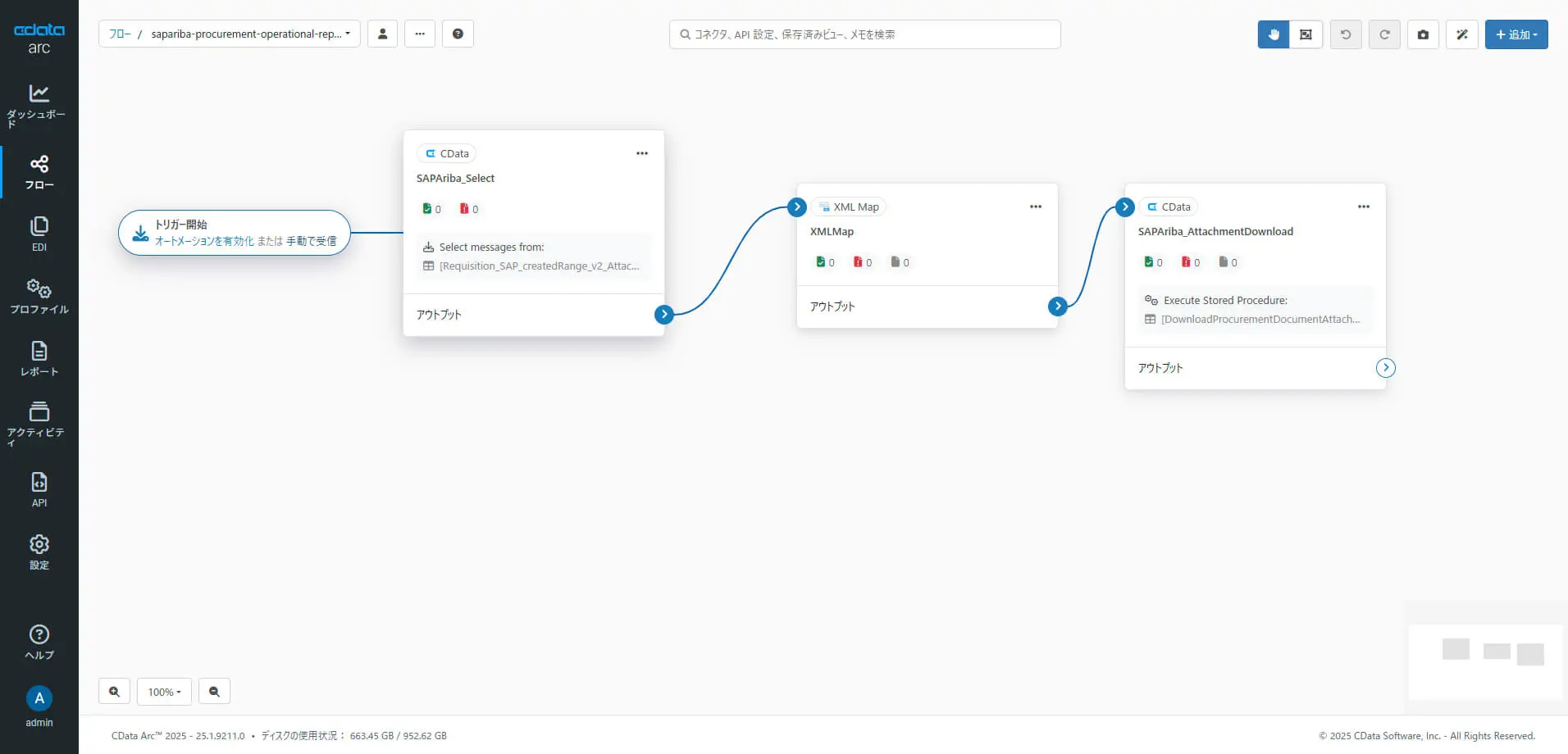Click the SAPAriba_AttachmentDownload output connector circle

coord(1386,368)
